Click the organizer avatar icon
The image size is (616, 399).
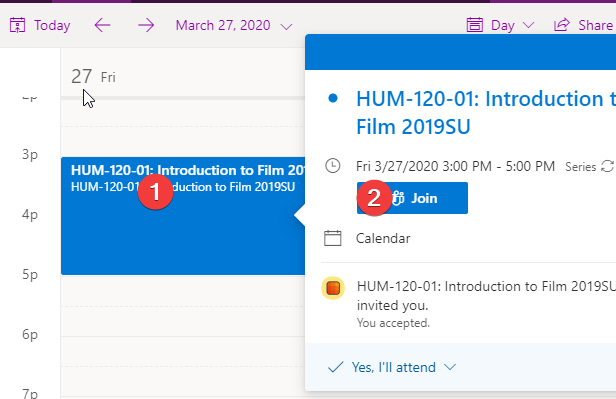[333, 288]
